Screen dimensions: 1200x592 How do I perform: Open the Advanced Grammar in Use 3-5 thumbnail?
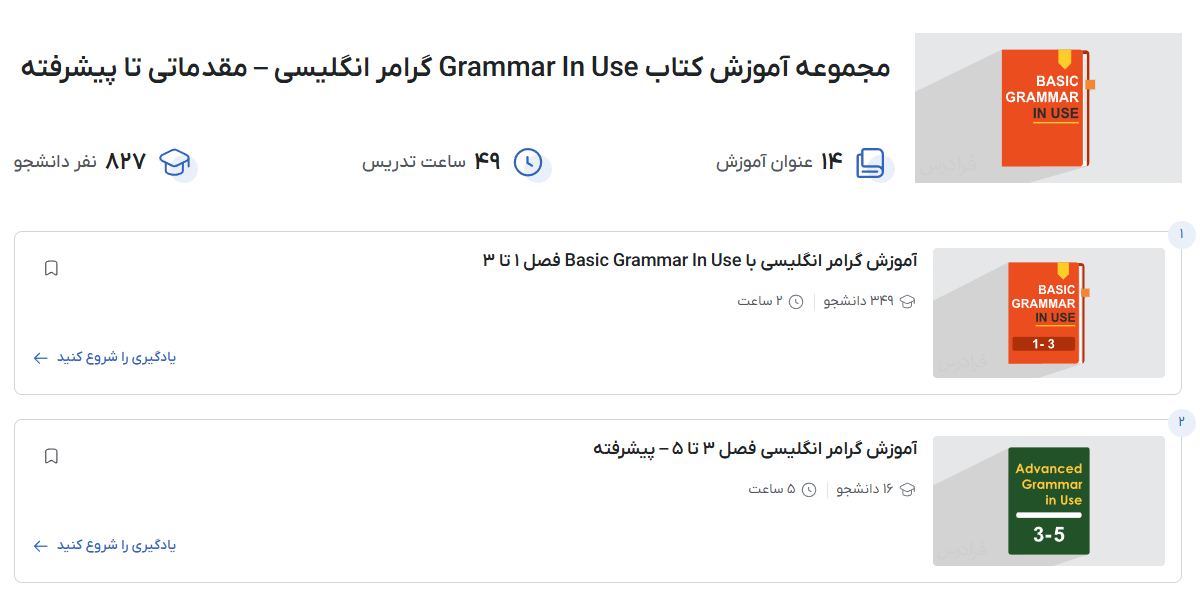(1048, 501)
